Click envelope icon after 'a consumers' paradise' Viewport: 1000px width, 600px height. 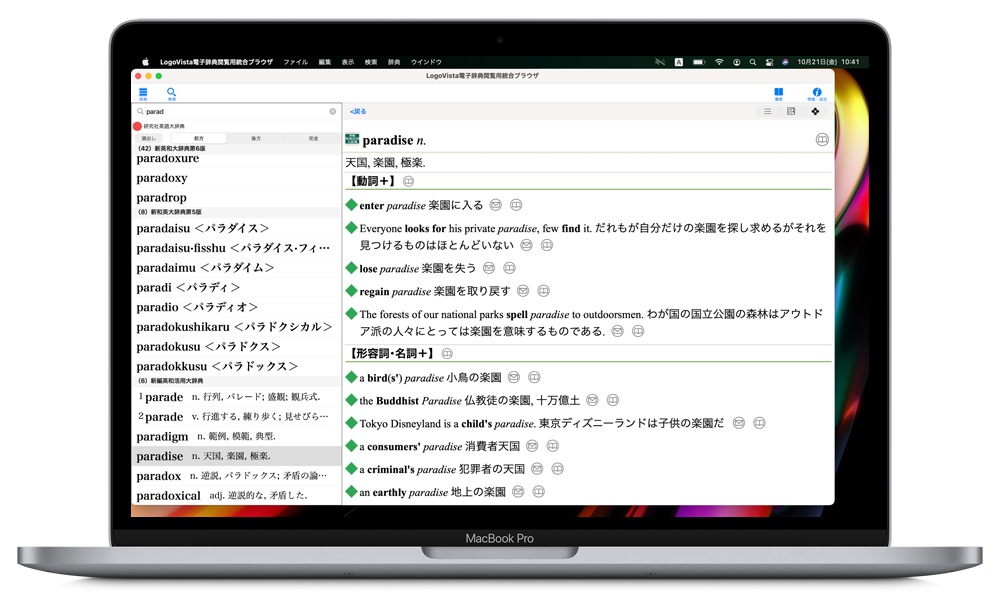point(532,446)
